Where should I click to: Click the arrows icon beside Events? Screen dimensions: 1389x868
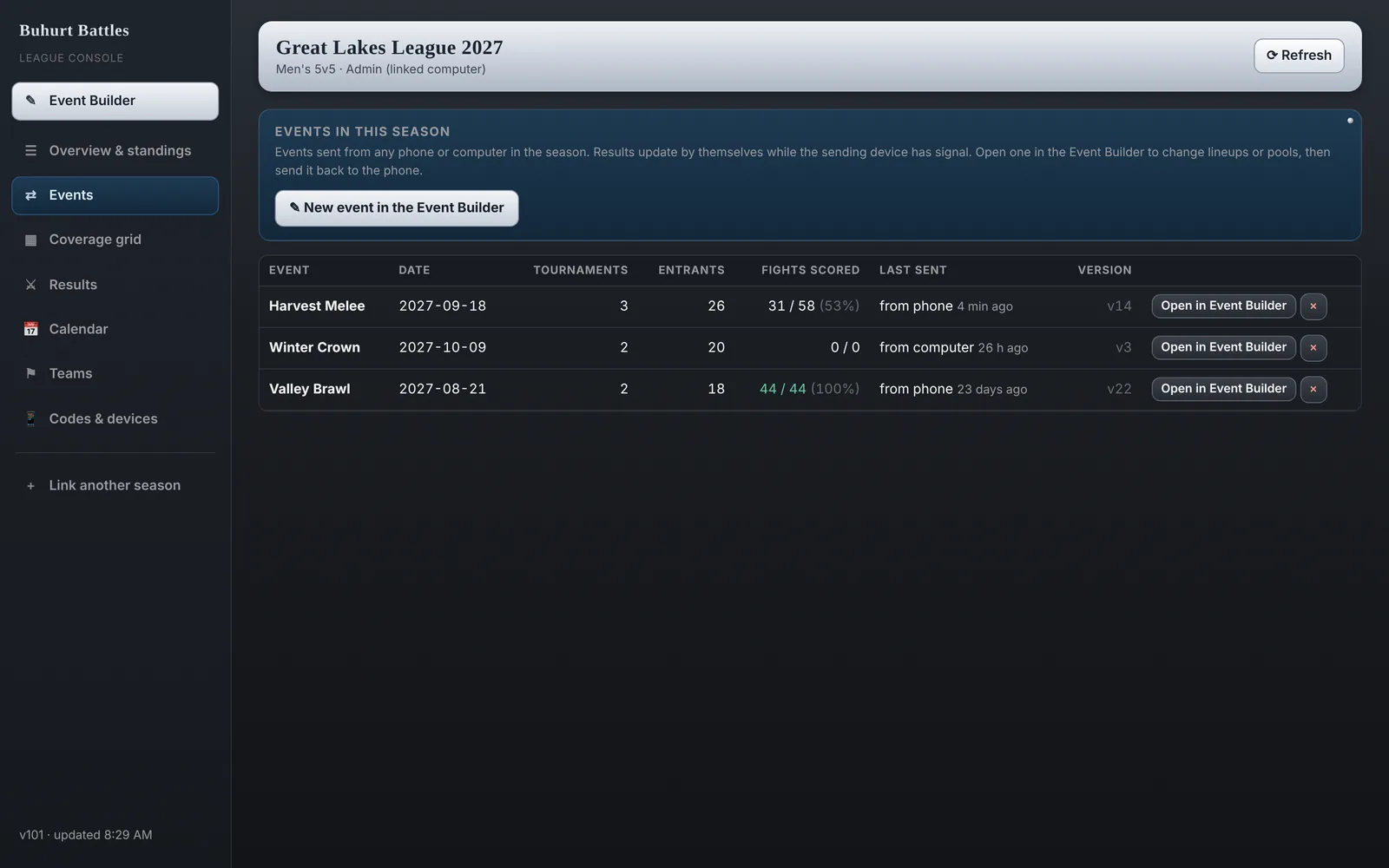point(31,195)
